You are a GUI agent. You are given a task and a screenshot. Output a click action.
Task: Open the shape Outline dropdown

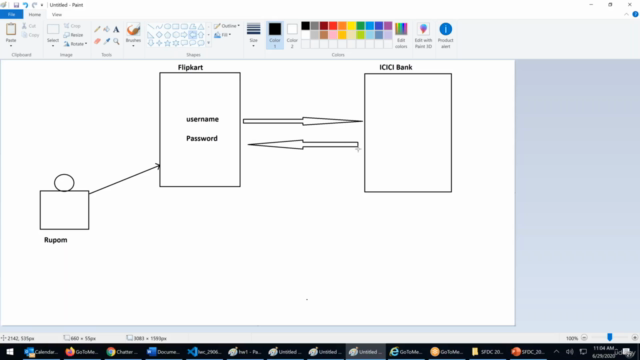[x=227, y=26]
